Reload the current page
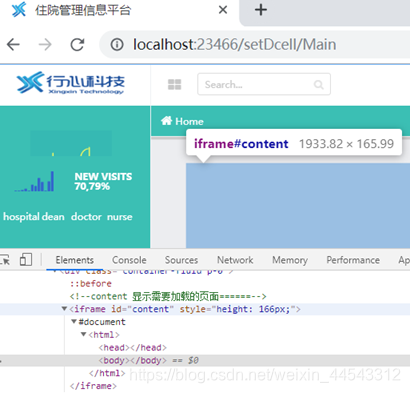The width and height of the screenshot is (410, 393). pyautogui.click(x=77, y=44)
